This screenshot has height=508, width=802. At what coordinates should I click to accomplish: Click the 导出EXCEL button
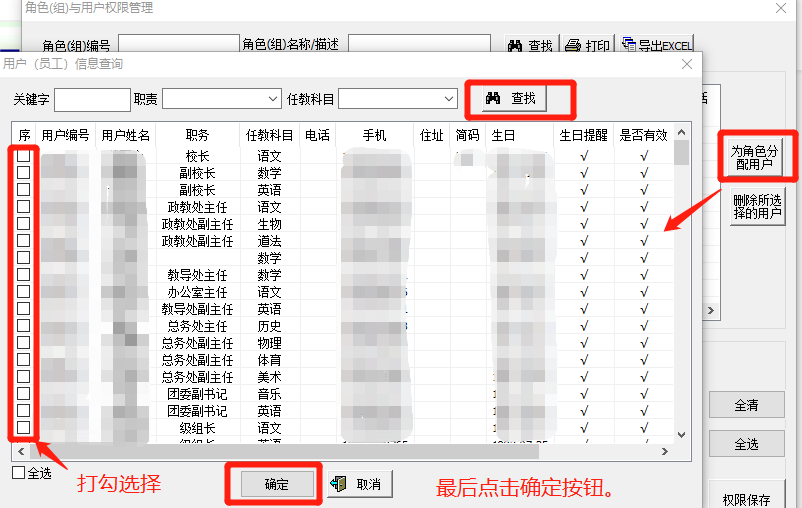(x=657, y=45)
